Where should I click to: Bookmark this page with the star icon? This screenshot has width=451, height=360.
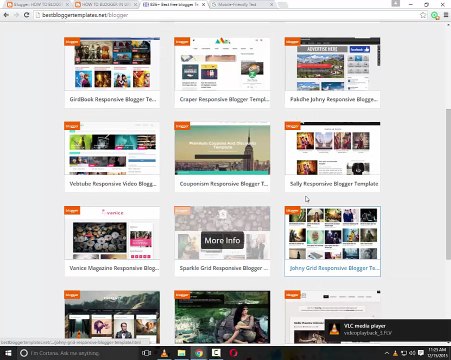(x=423, y=15)
